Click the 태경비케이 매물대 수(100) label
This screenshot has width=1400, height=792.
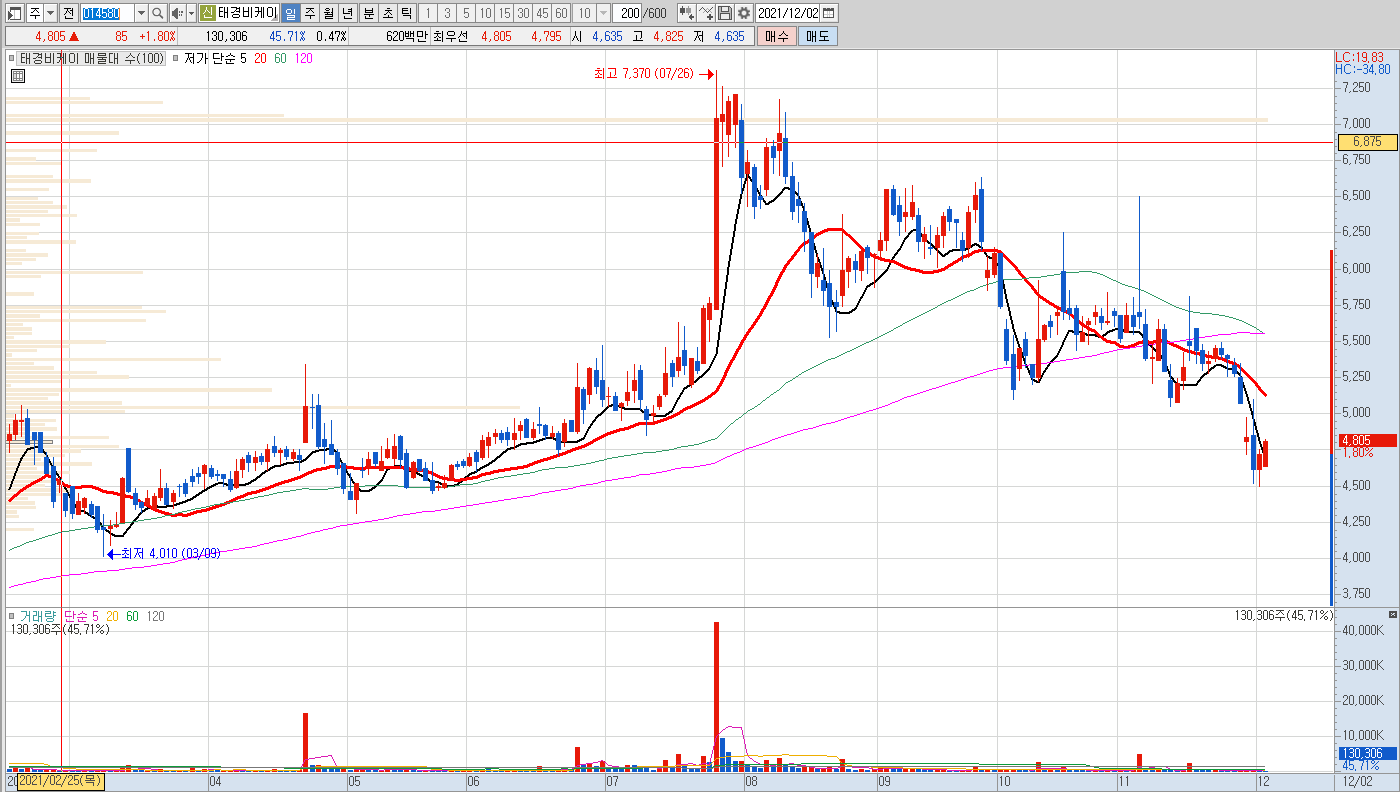tap(92, 59)
